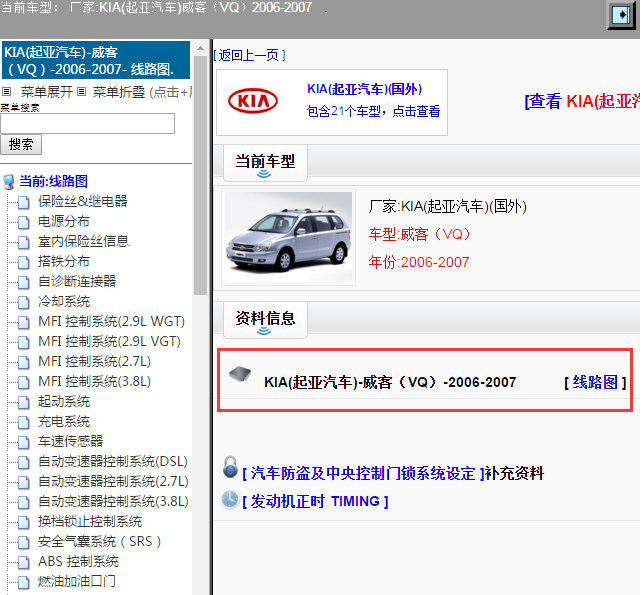Click the panel collapse arrow icon at top right
640x595 pixels.
(621, 15)
